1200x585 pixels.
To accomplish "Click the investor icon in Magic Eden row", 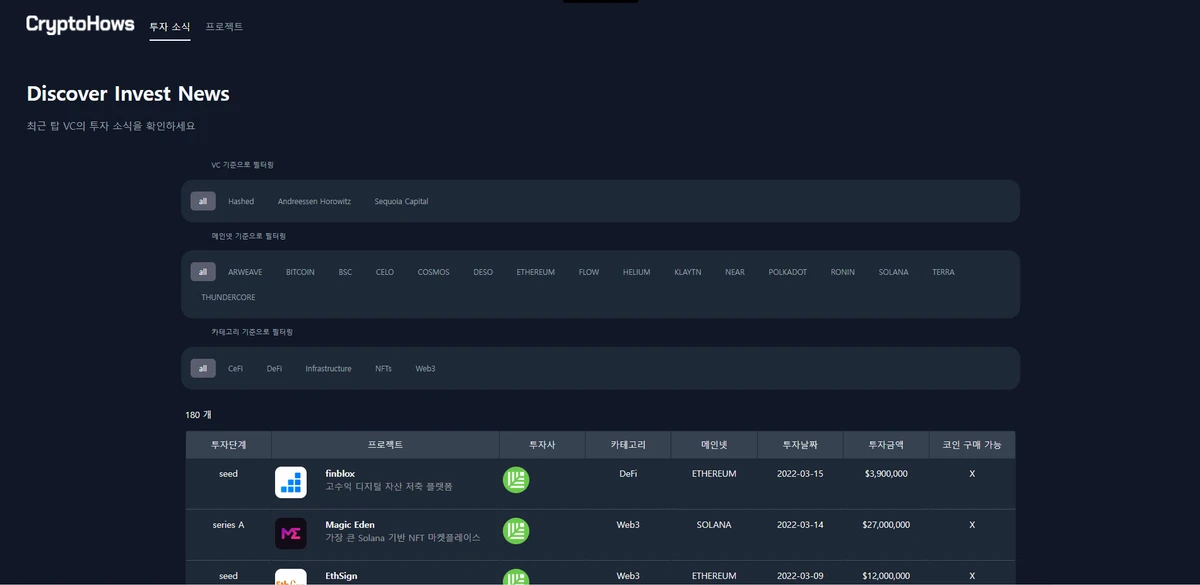I will click(516, 531).
